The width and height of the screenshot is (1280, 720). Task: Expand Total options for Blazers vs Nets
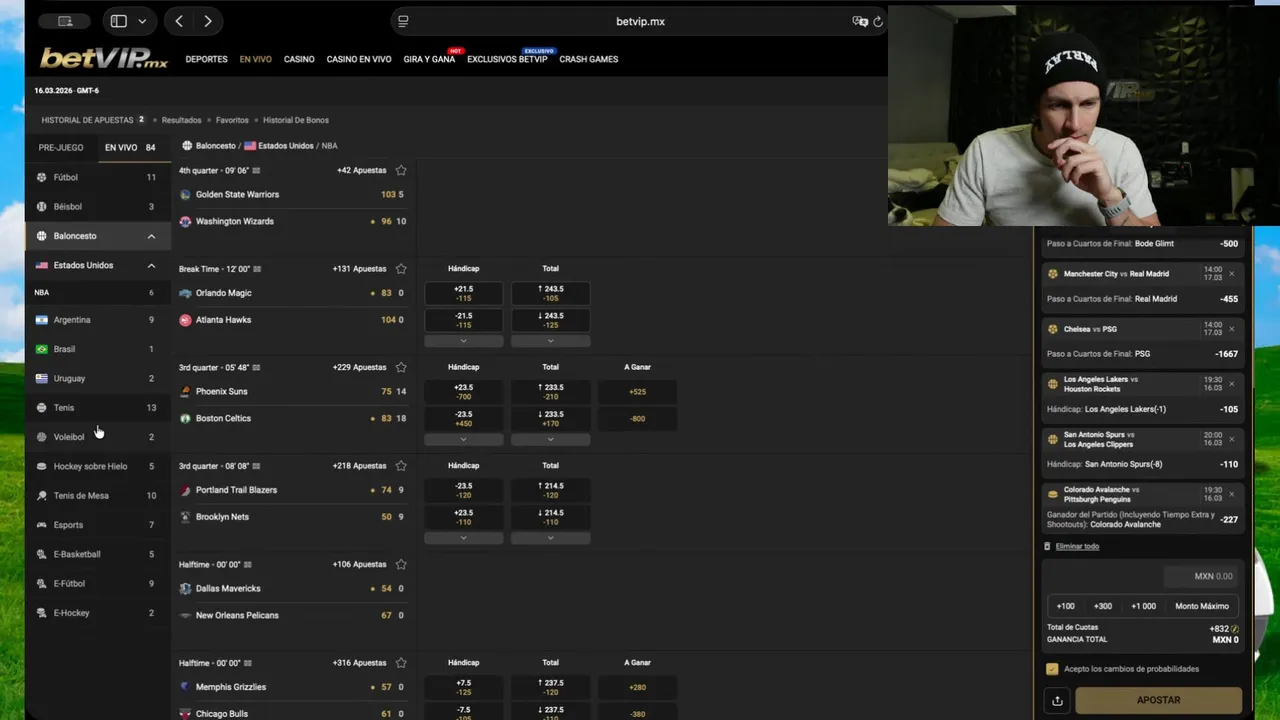point(550,538)
